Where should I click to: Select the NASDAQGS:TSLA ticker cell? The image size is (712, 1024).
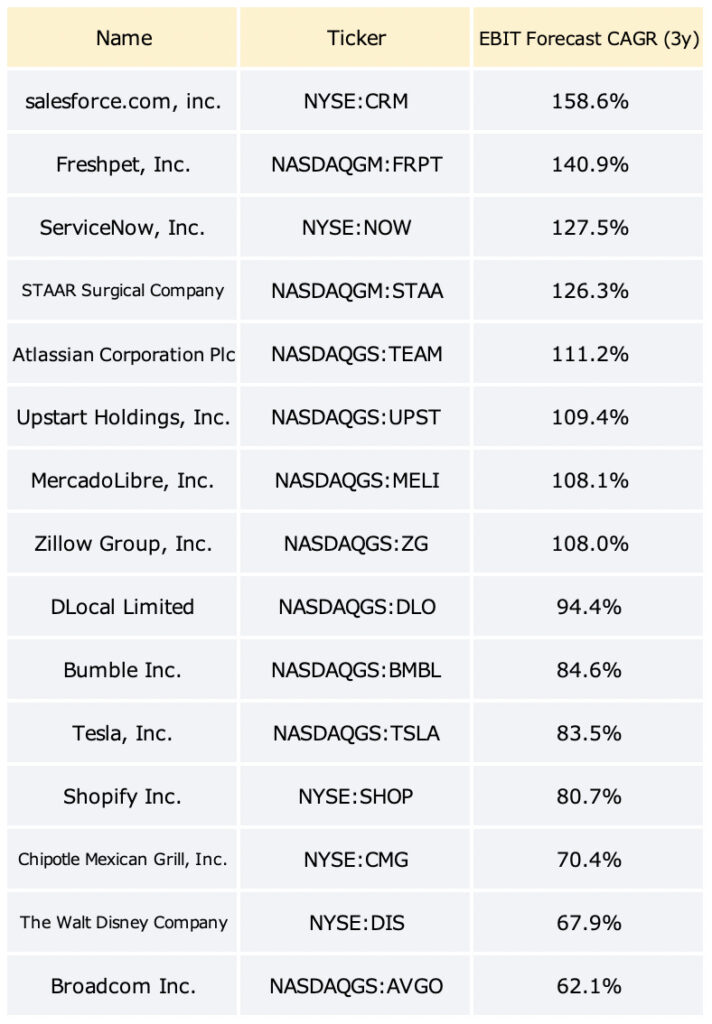point(355,733)
